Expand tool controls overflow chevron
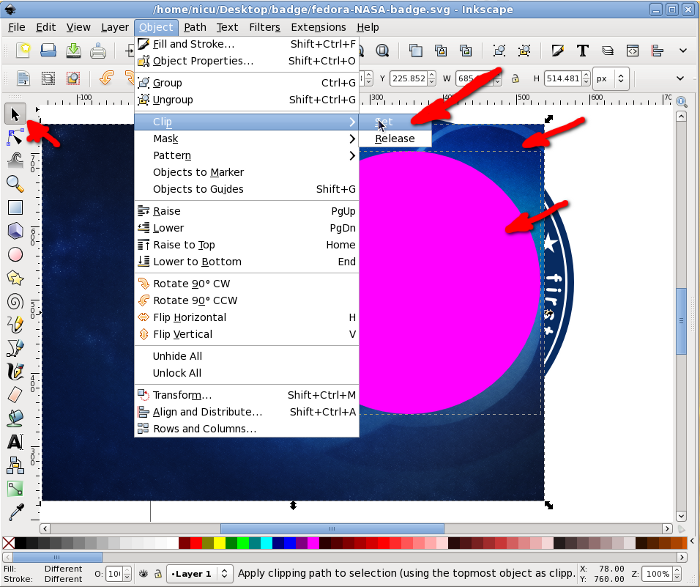700x587 pixels. (680, 79)
